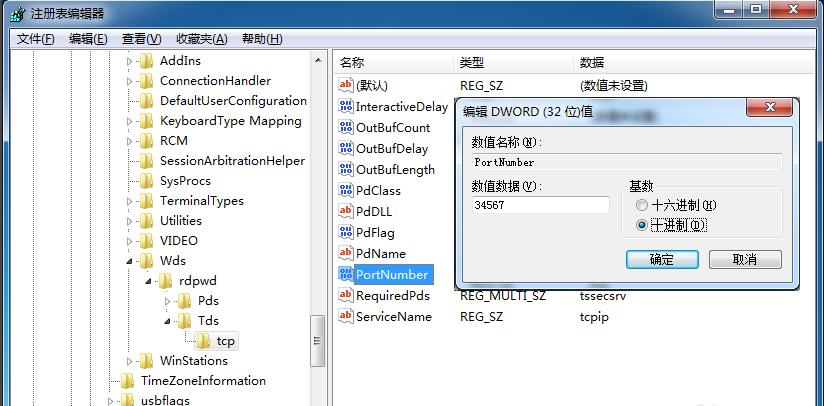The width and height of the screenshot is (824, 406).
Task: Click the TimeZoneInformation folder icon
Action: [x=128, y=380]
